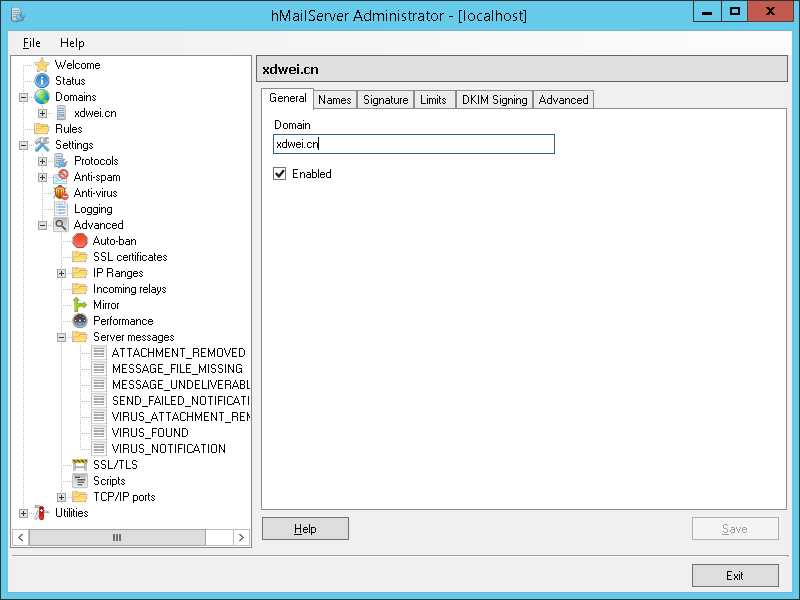
Task: Click the Advanced magnifier icon in tree
Action: [x=61, y=224]
